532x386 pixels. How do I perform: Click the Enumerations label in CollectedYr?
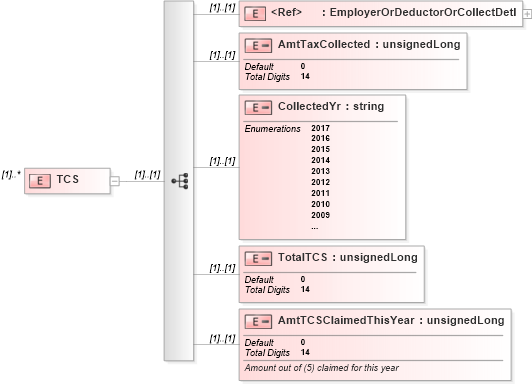[272, 129]
